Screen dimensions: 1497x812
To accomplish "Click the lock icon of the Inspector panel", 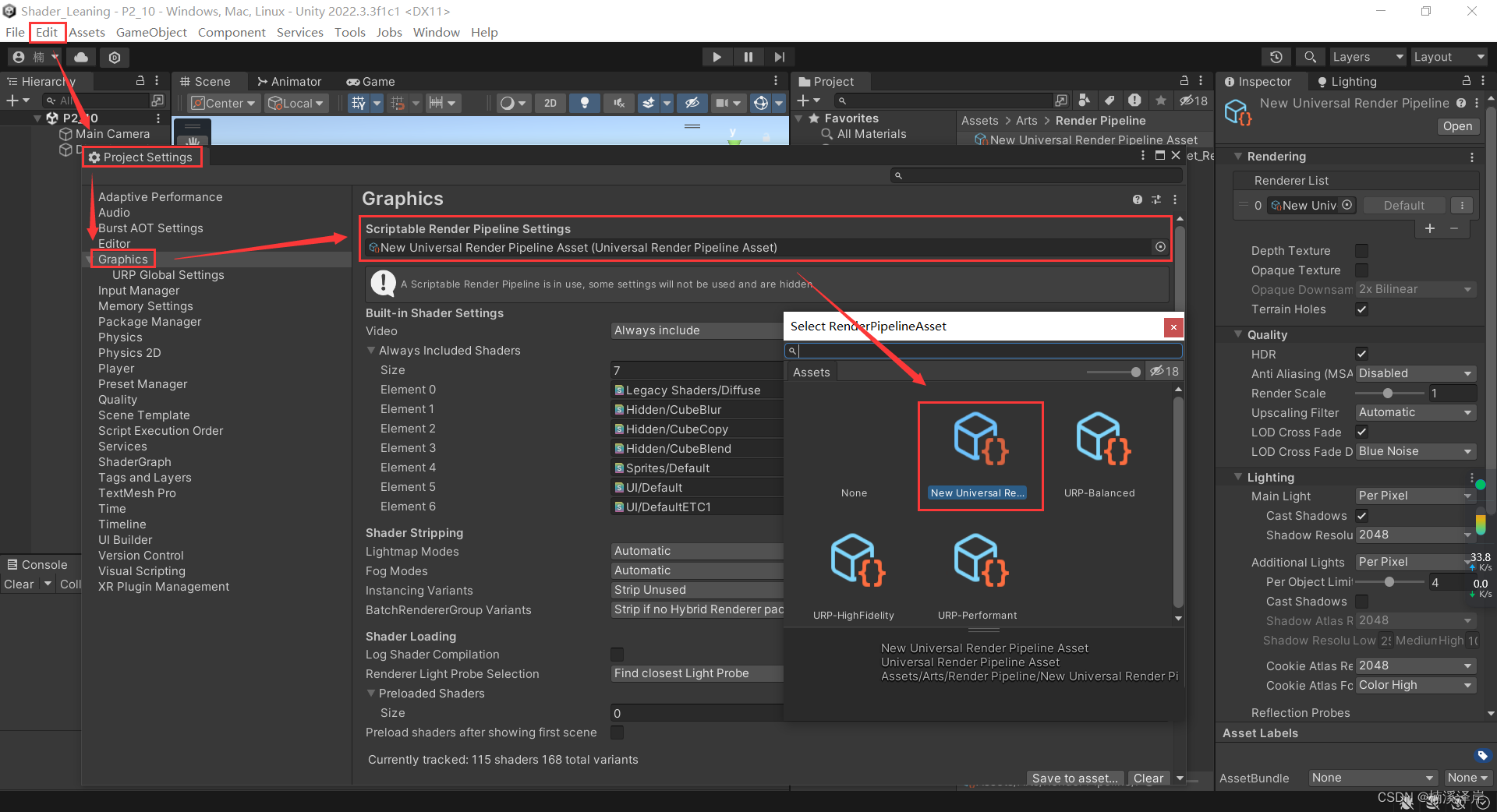I will 1467,81.
